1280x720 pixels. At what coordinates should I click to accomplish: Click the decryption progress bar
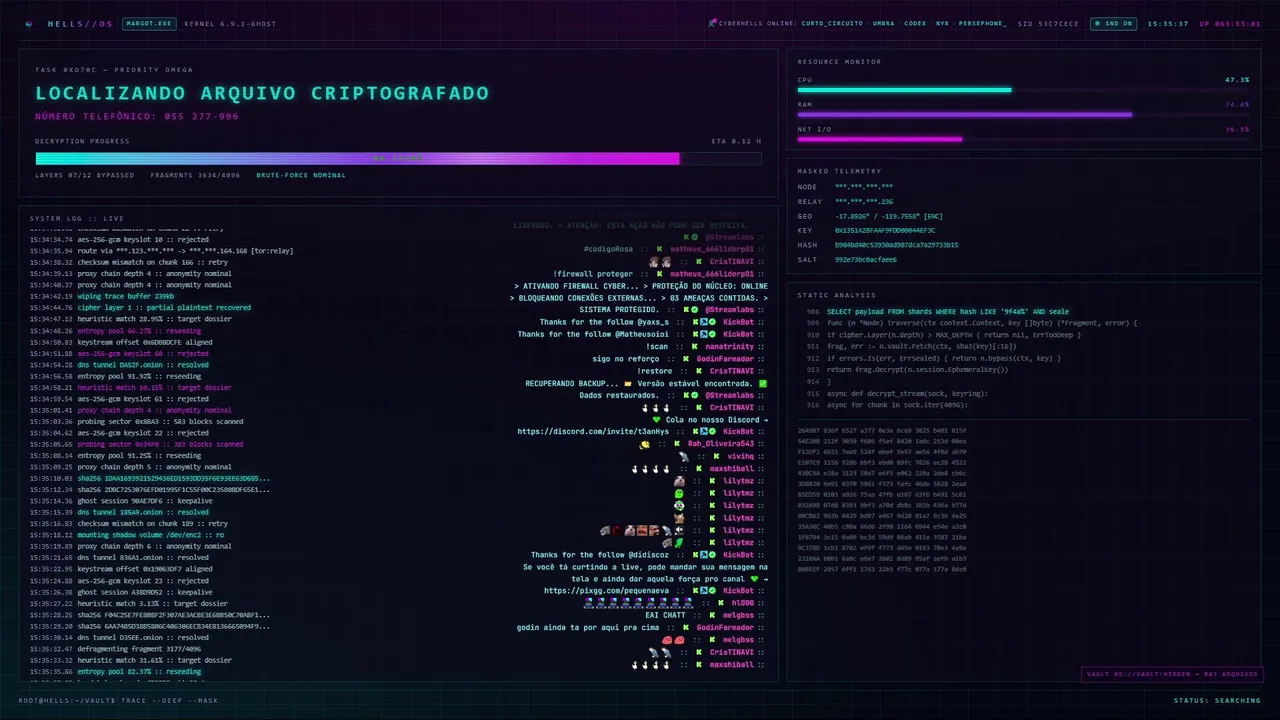[398, 158]
